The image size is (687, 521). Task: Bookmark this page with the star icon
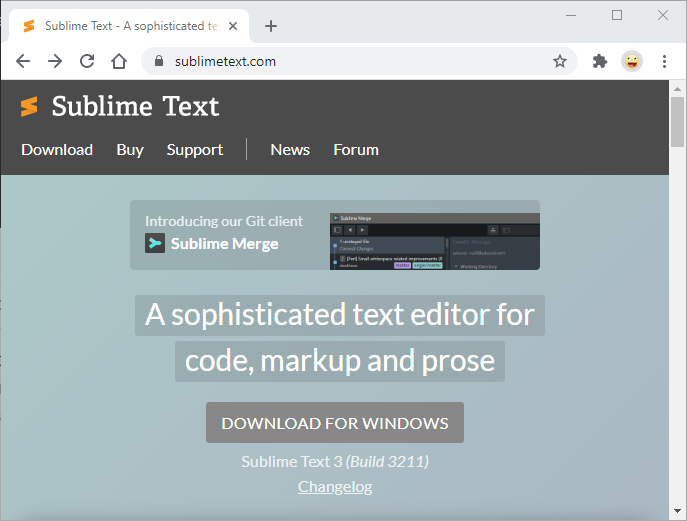pos(560,61)
